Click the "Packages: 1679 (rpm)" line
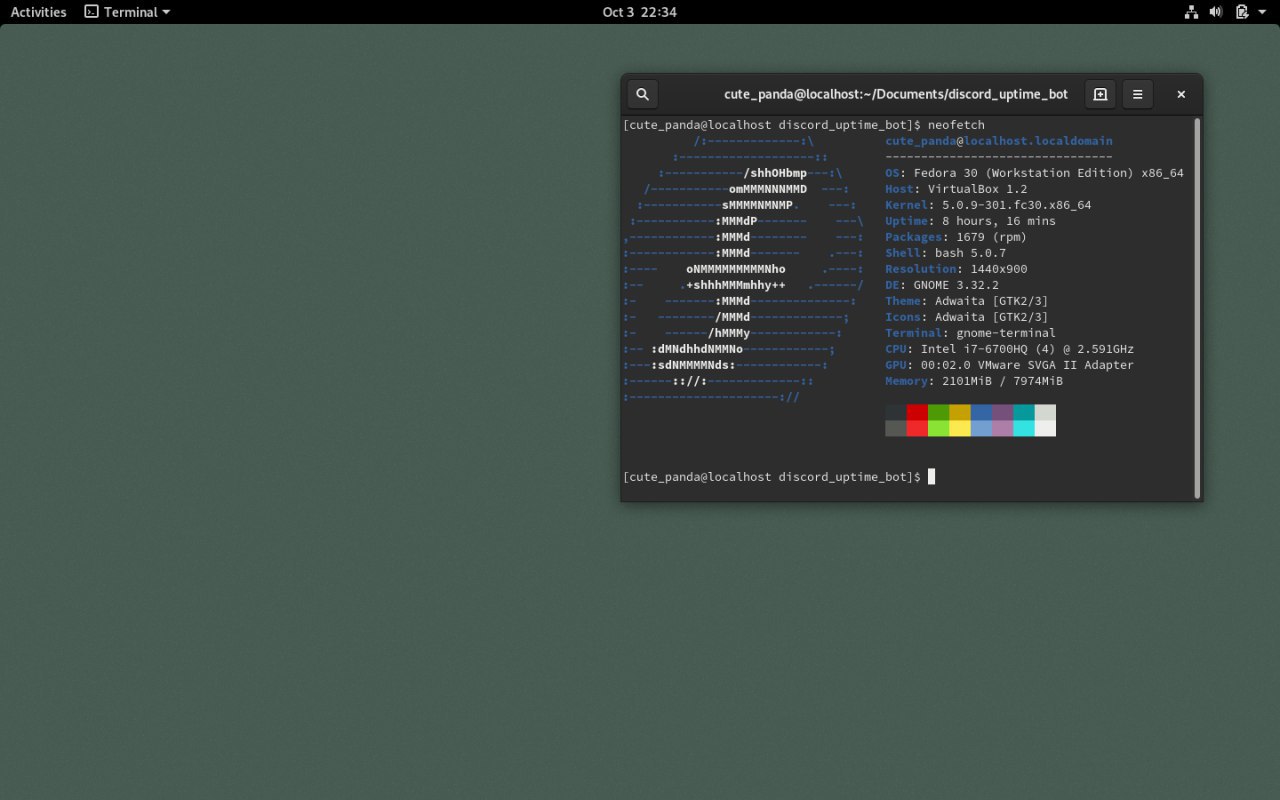This screenshot has height=800, width=1280. pyautogui.click(x=956, y=237)
